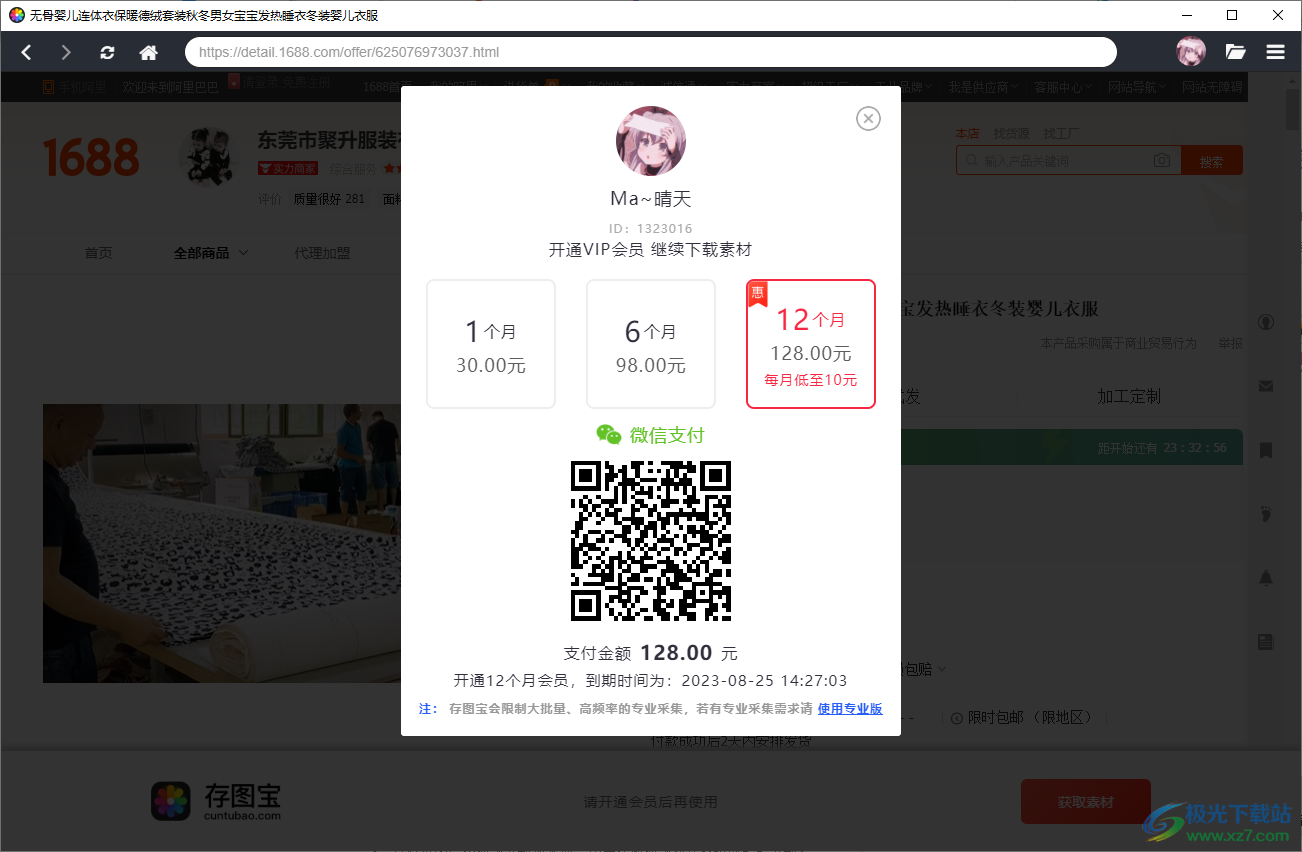1302x852 pixels.
Task: Expand the 我是供应商 menu
Action: (984, 87)
